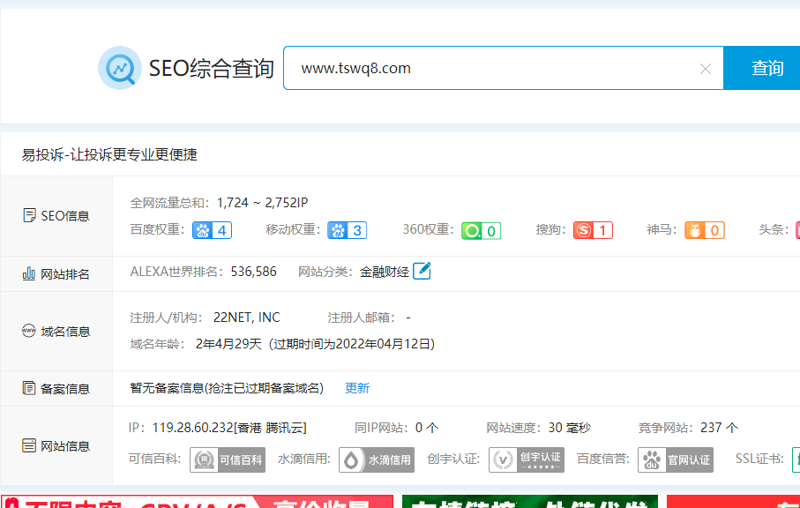Click the 暂无备案信息 notice text
The height and width of the screenshot is (508, 800).
[x=227, y=388]
